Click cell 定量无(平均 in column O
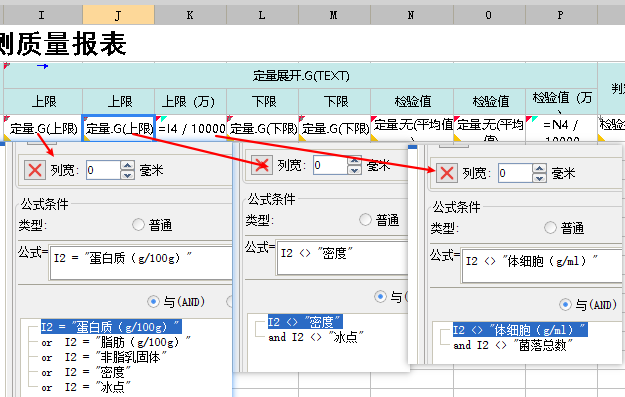The image size is (625, 397). pyautogui.click(x=489, y=128)
